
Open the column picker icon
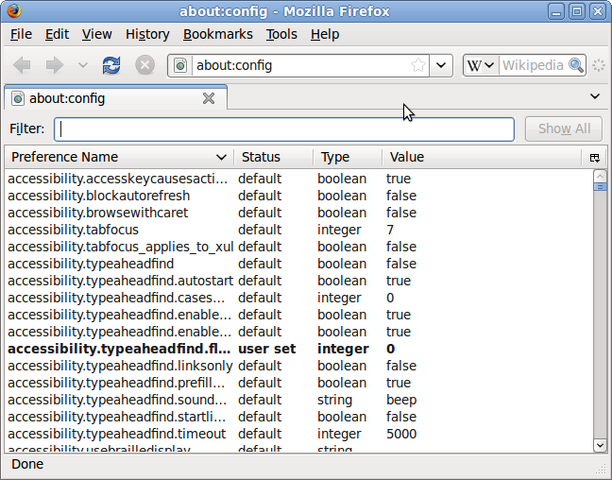pos(594,157)
